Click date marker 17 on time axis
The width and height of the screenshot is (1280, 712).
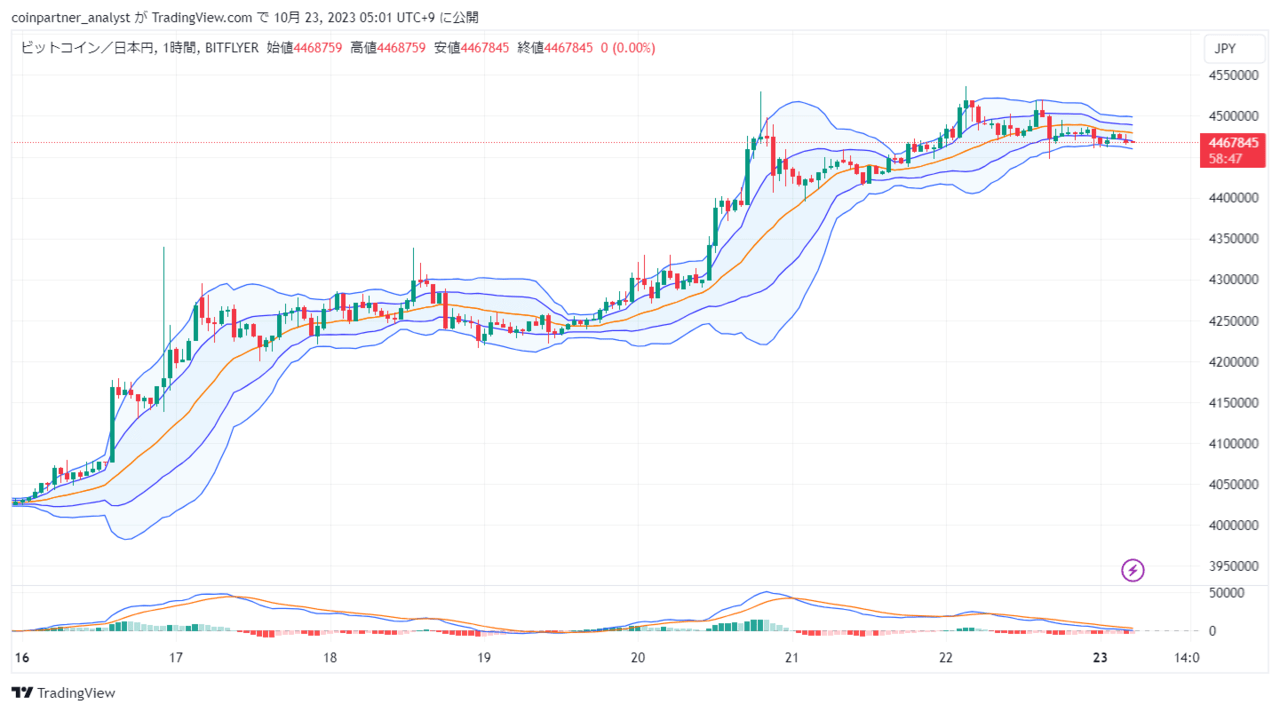click(176, 658)
